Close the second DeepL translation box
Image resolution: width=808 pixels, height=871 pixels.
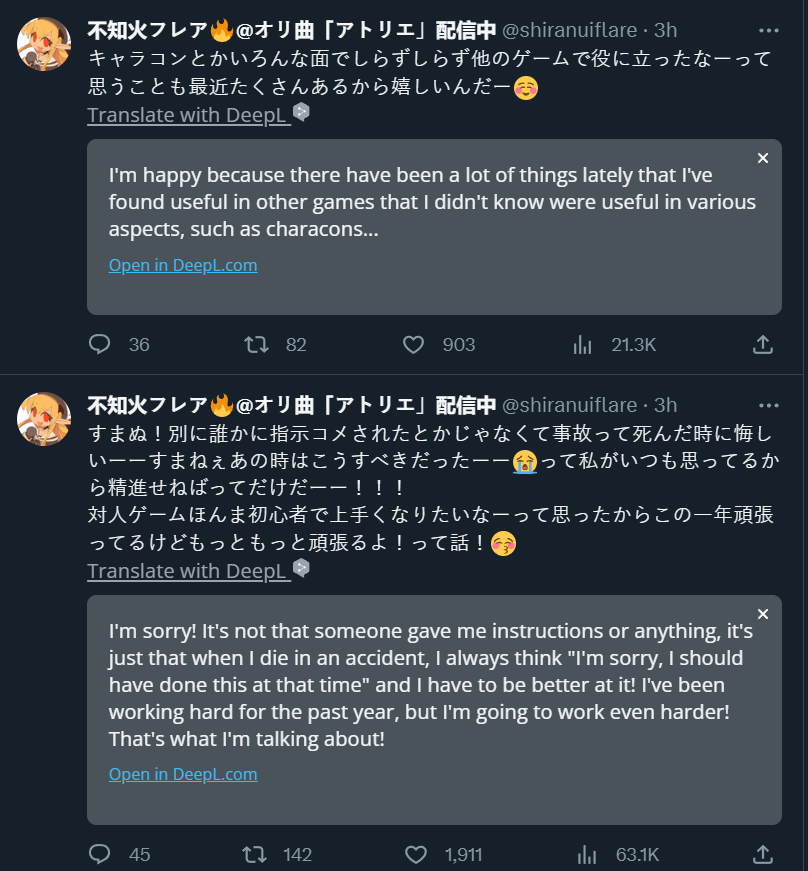(763, 614)
